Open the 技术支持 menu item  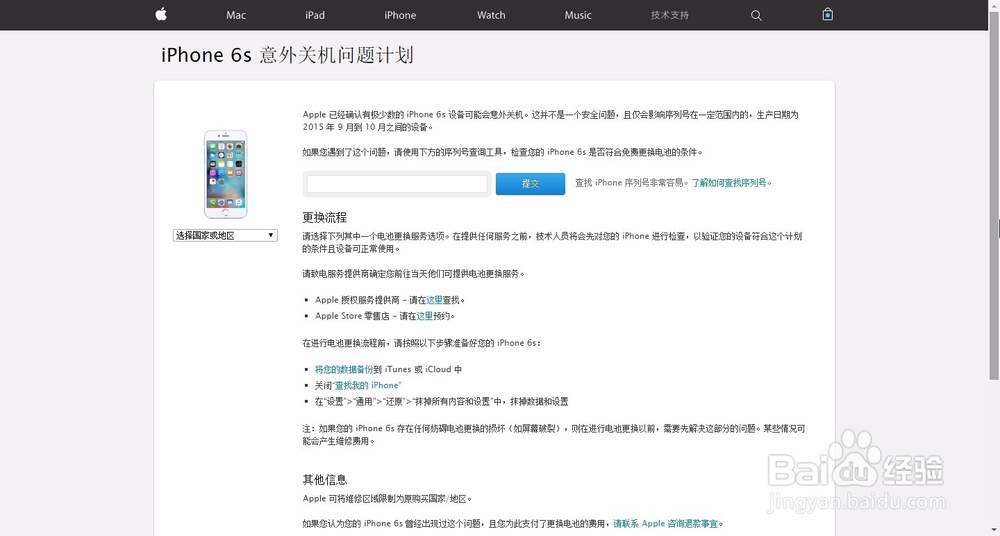(670, 15)
